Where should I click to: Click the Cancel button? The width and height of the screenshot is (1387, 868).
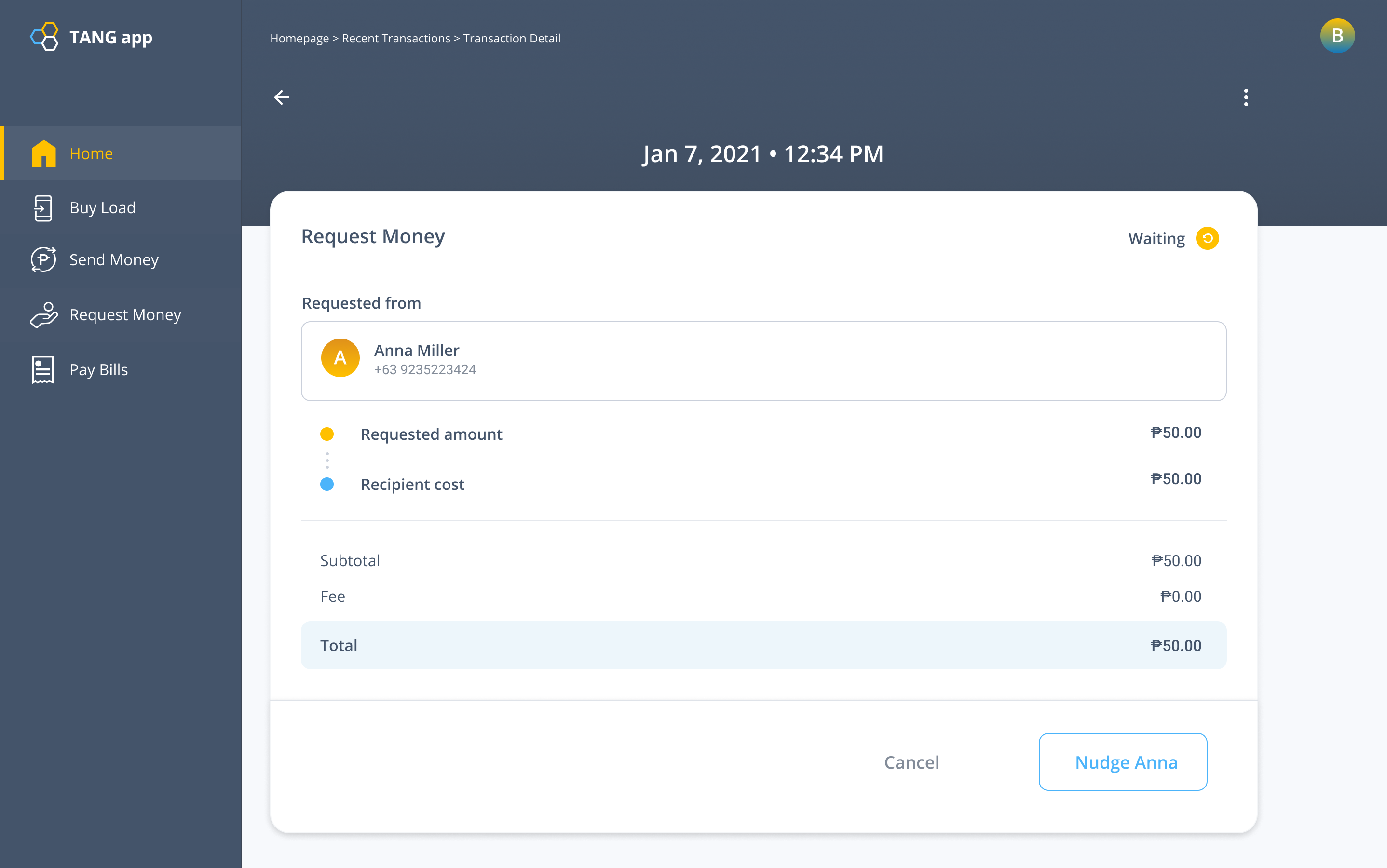coord(911,762)
